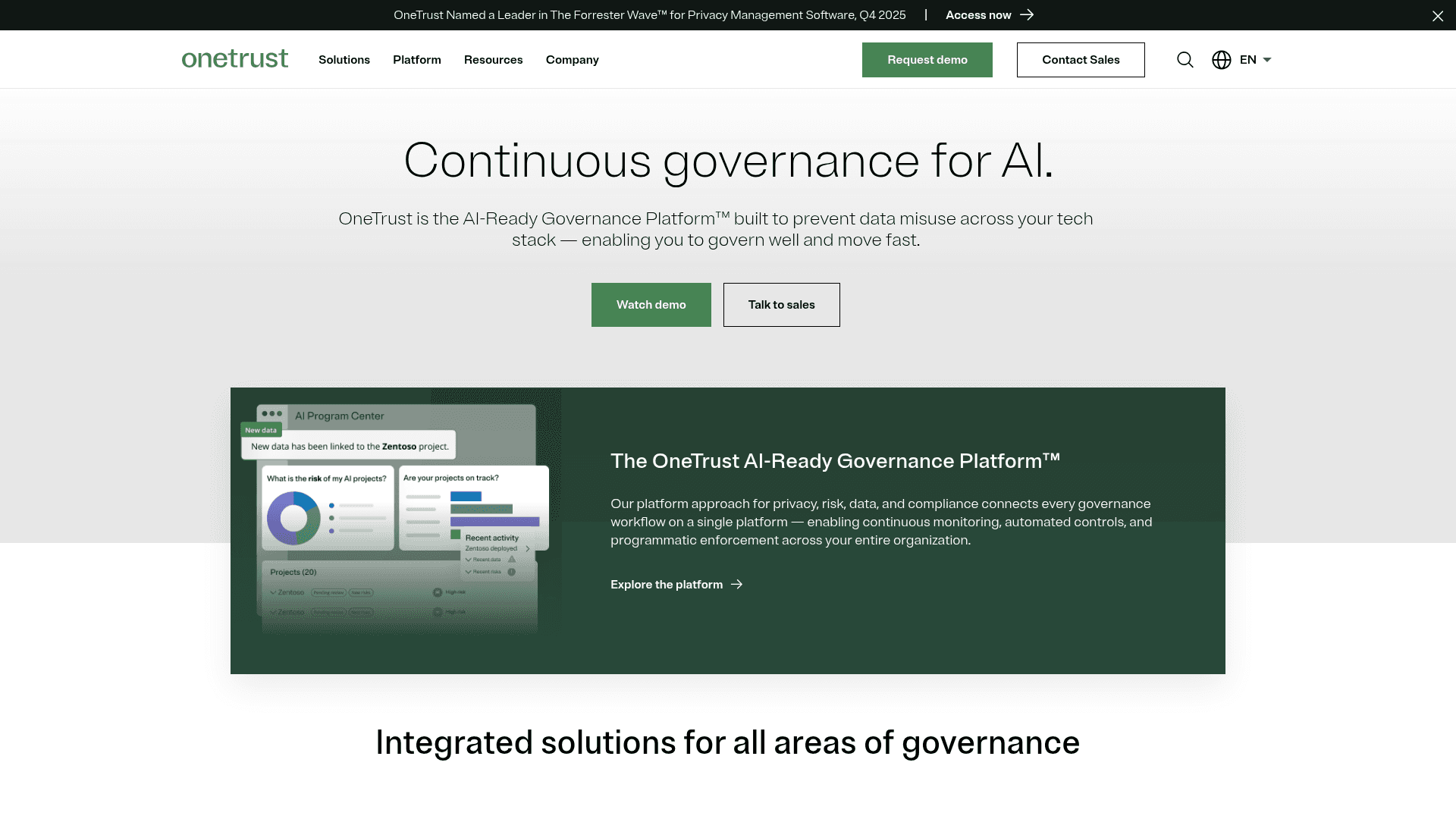Expand the second Zentoso row with chevron
1456x819 pixels.
click(272, 613)
